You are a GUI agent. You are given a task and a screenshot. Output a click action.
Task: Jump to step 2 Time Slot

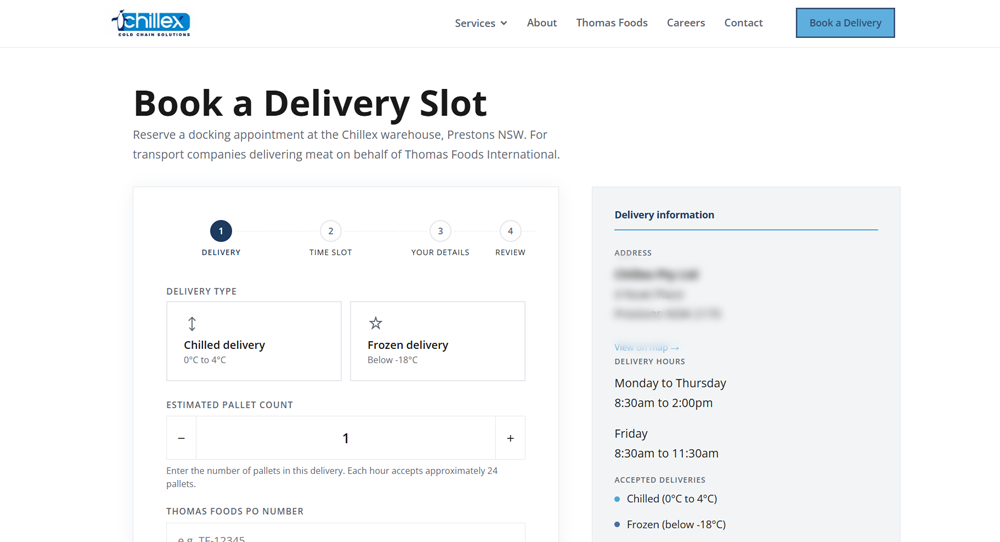point(330,231)
